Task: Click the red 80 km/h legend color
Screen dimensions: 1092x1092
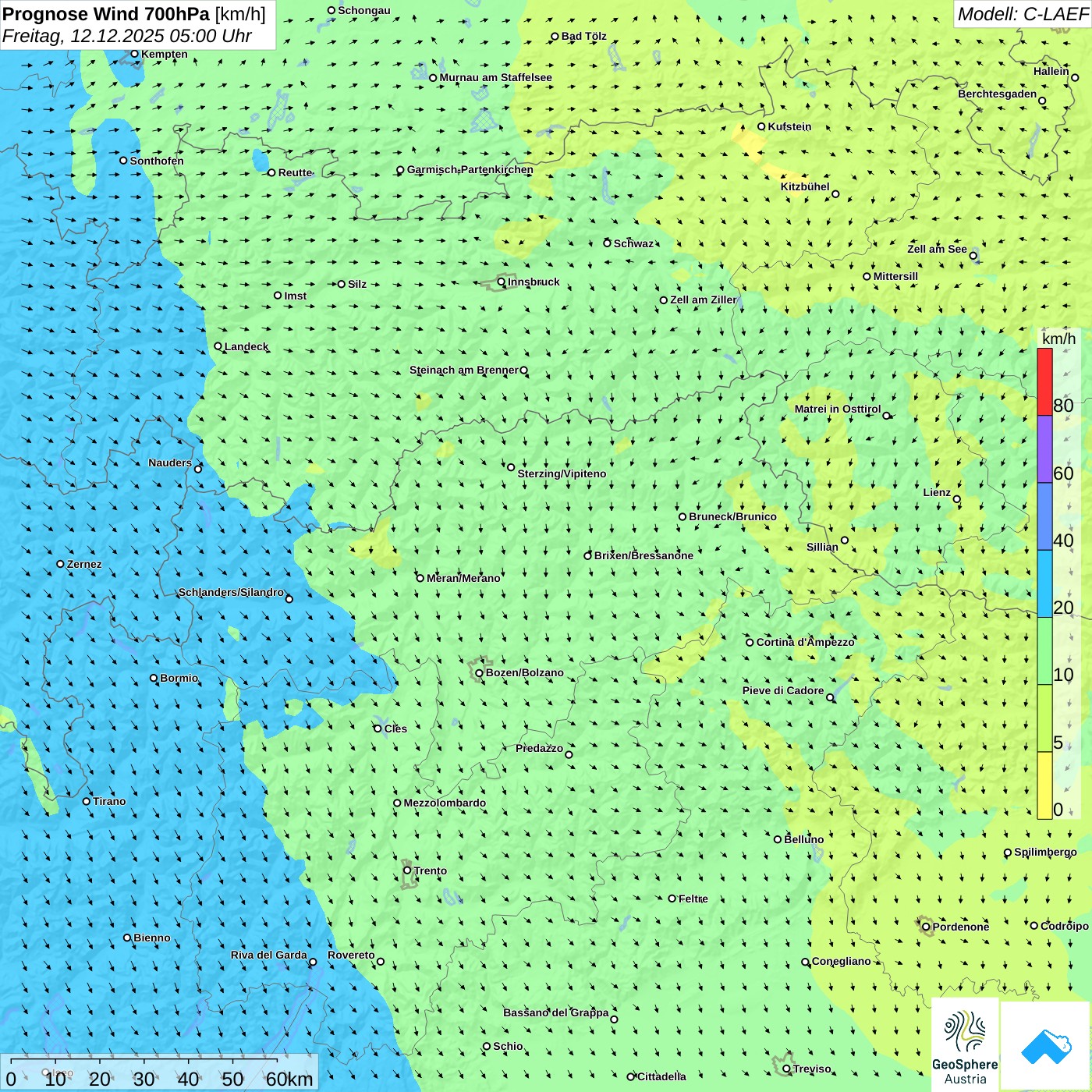Action: pos(1044,381)
